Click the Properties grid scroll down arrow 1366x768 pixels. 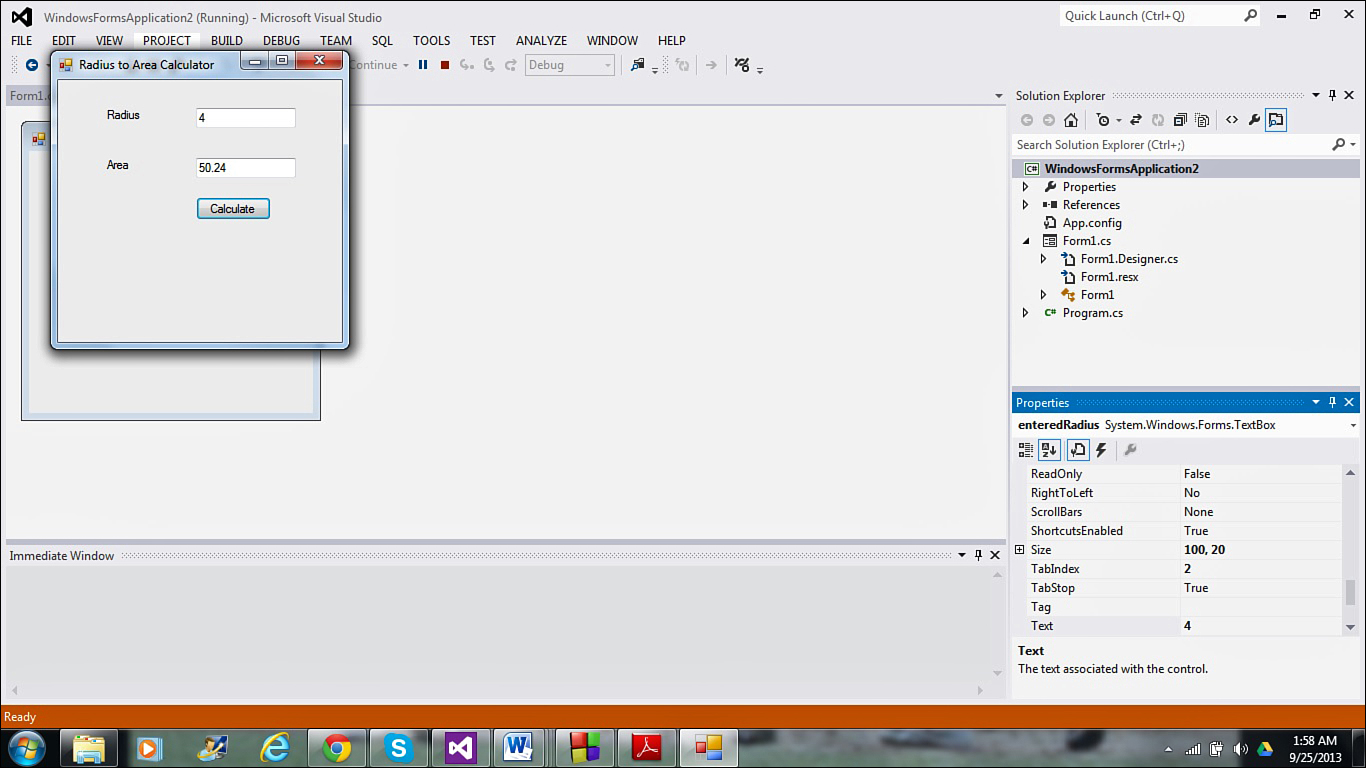point(1351,627)
